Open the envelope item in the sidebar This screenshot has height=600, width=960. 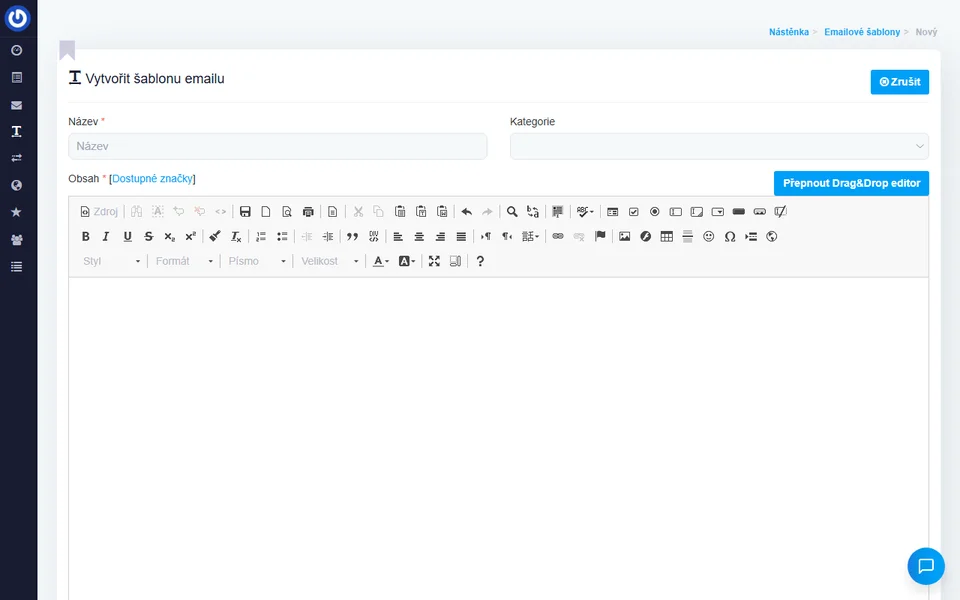click(x=16, y=104)
